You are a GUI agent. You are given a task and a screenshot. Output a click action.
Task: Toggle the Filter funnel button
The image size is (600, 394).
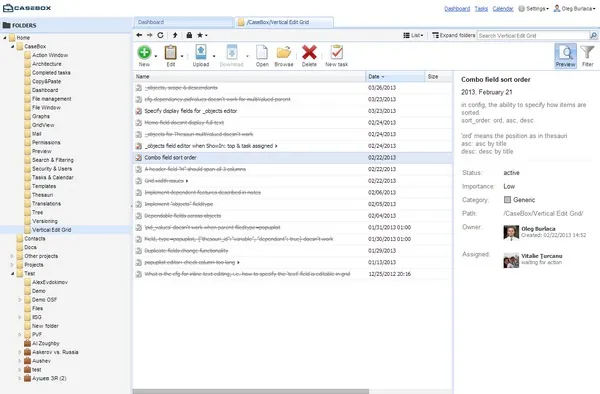tap(587, 56)
